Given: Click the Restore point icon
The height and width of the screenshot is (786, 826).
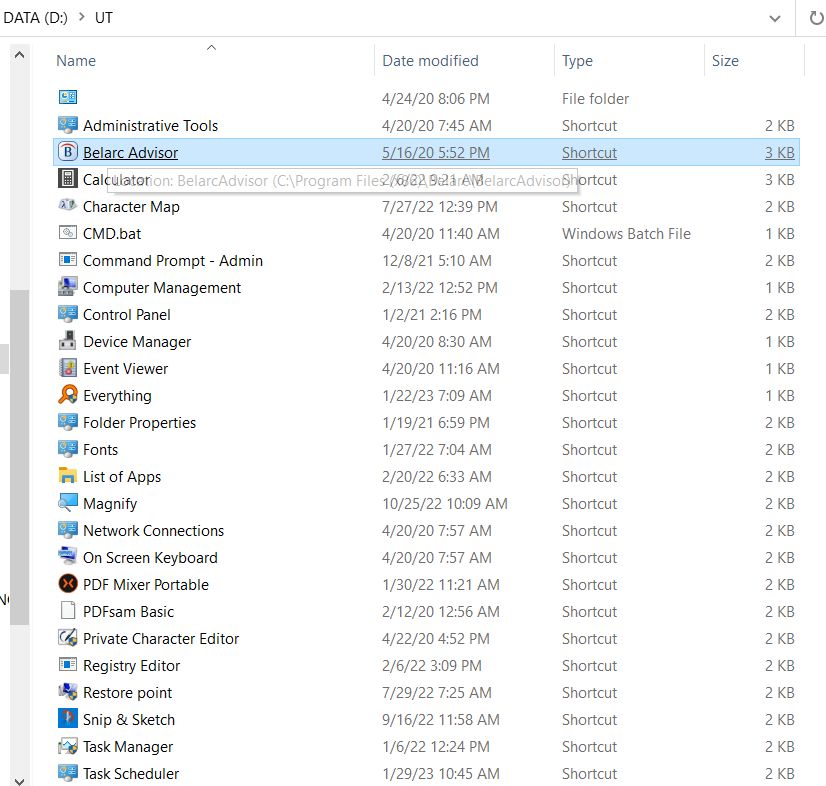Looking at the screenshot, I should click(67, 692).
